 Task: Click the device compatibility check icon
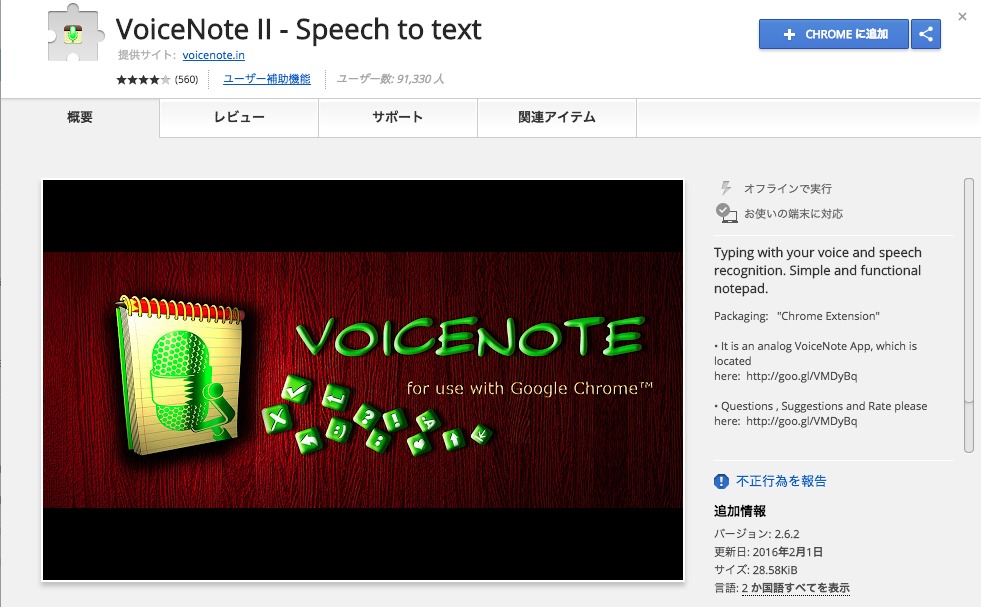[726, 213]
